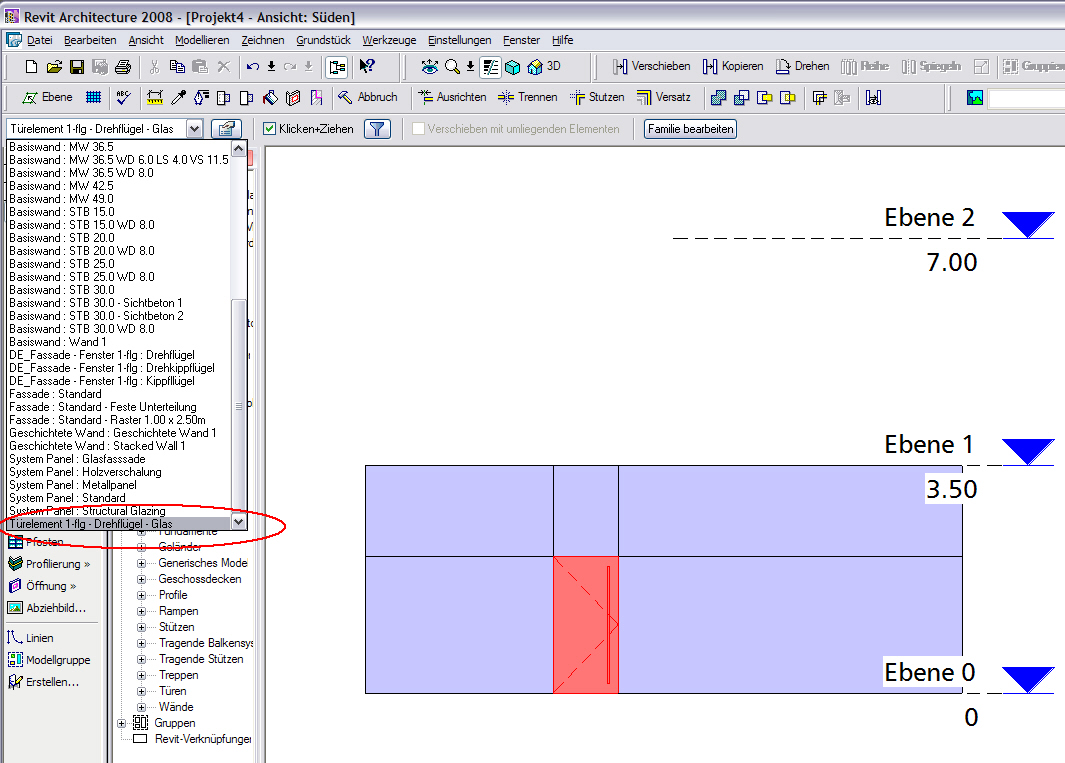
Task: Choose Fassade : Standard from list
Action: 55,394
